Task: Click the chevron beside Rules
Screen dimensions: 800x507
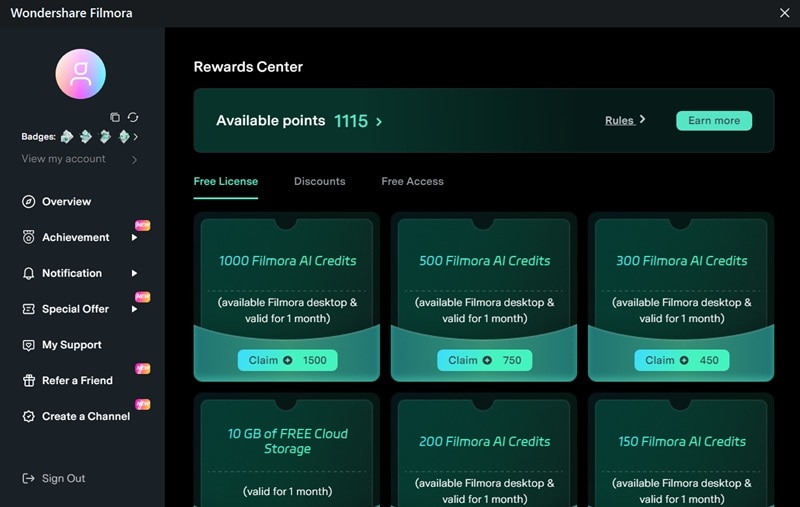Action: click(642, 119)
